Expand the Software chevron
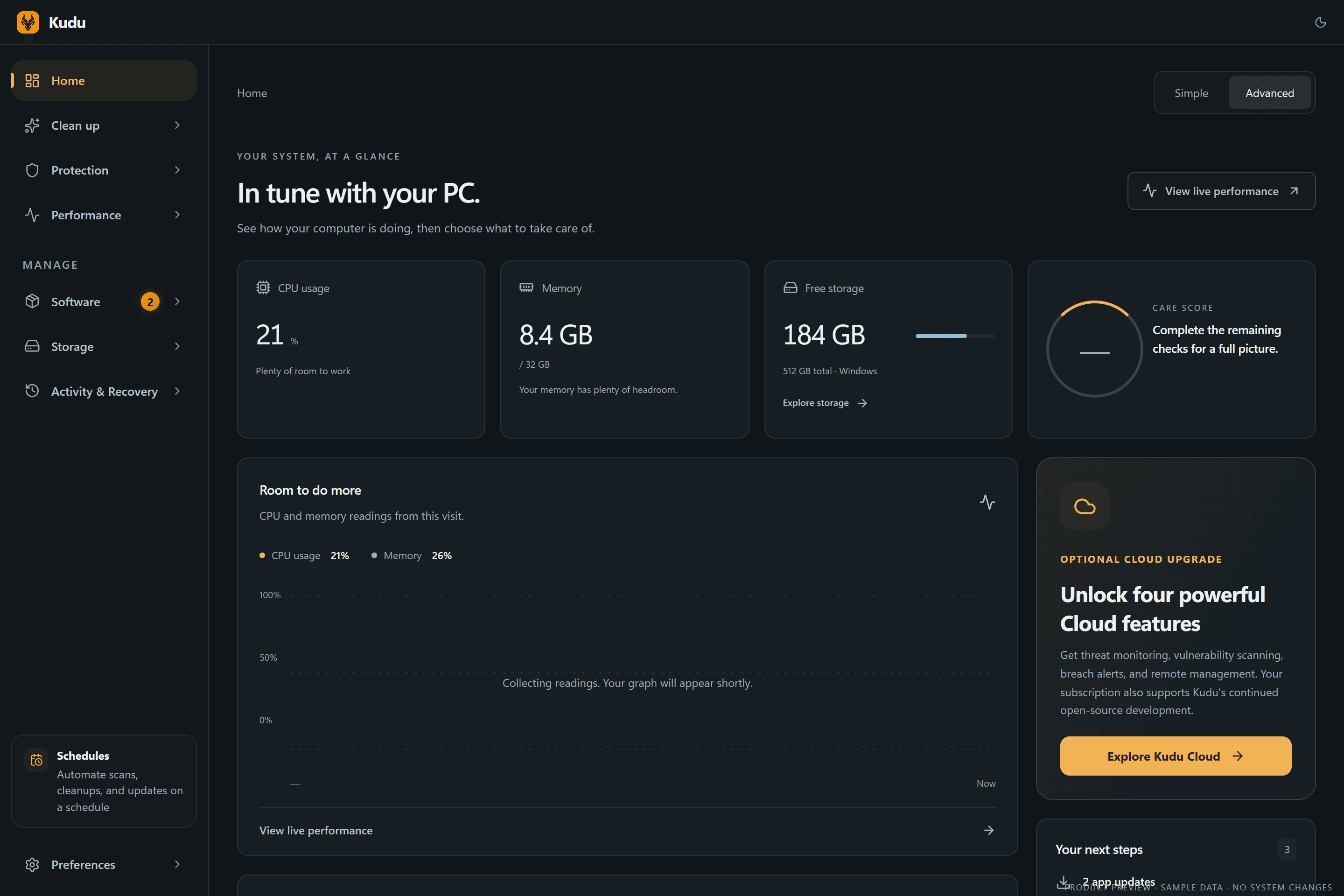1344x896 pixels. pos(177,301)
